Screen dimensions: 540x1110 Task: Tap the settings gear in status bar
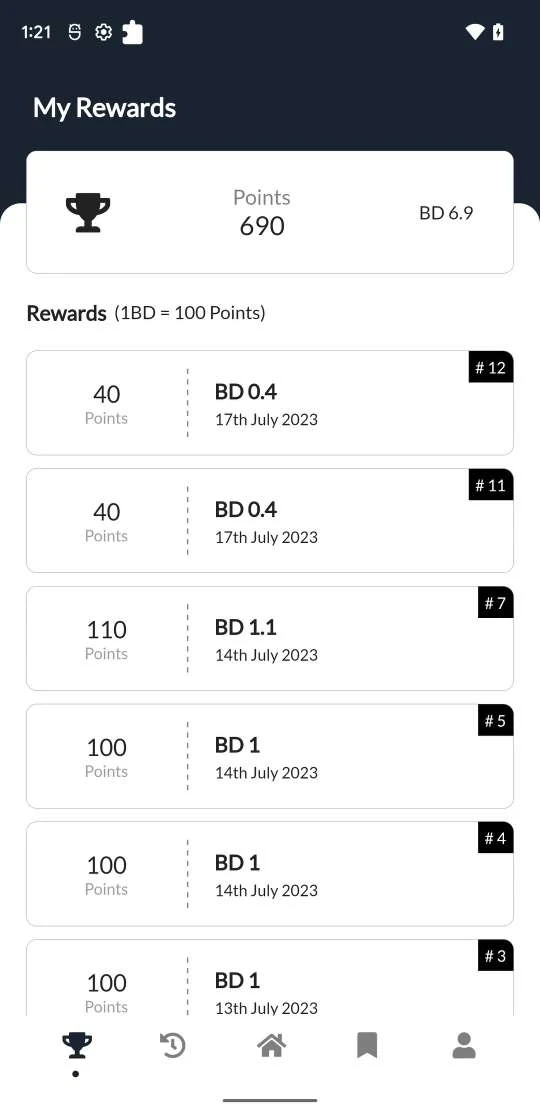(103, 33)
